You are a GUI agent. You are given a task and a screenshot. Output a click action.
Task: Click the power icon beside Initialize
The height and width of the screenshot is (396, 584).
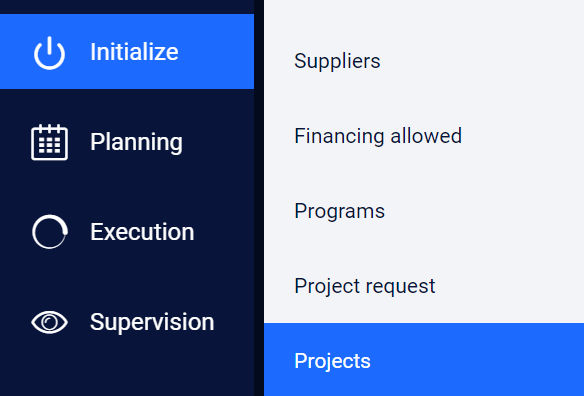[50, 53]
